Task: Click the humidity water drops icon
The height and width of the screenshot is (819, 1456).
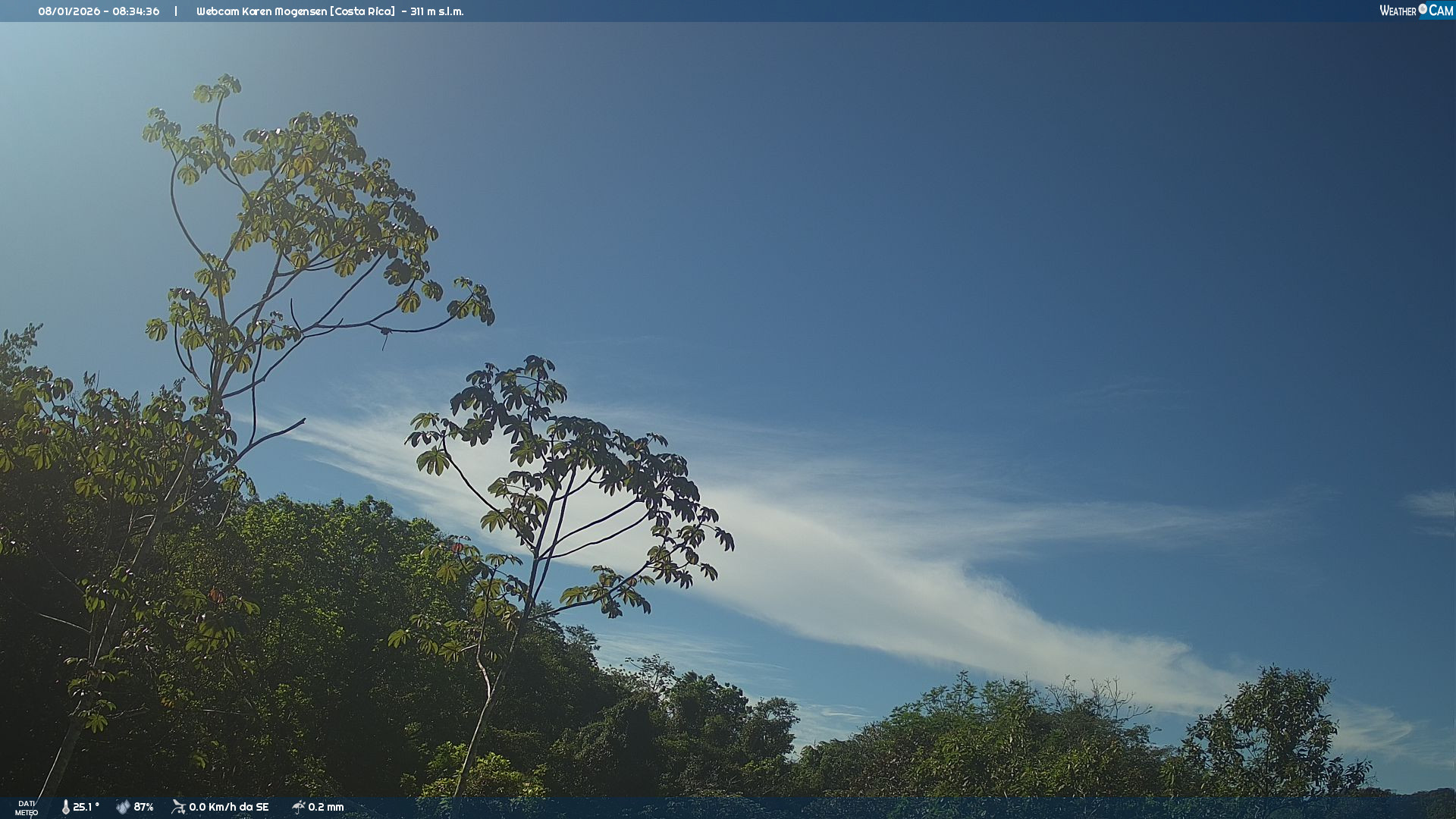Action: 123,807
